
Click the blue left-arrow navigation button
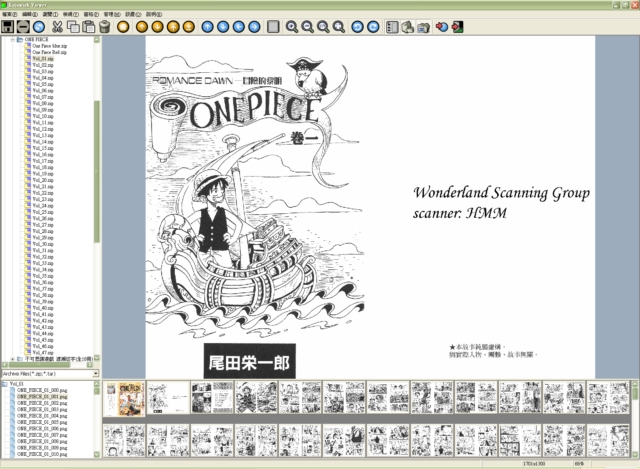(238, 27)
